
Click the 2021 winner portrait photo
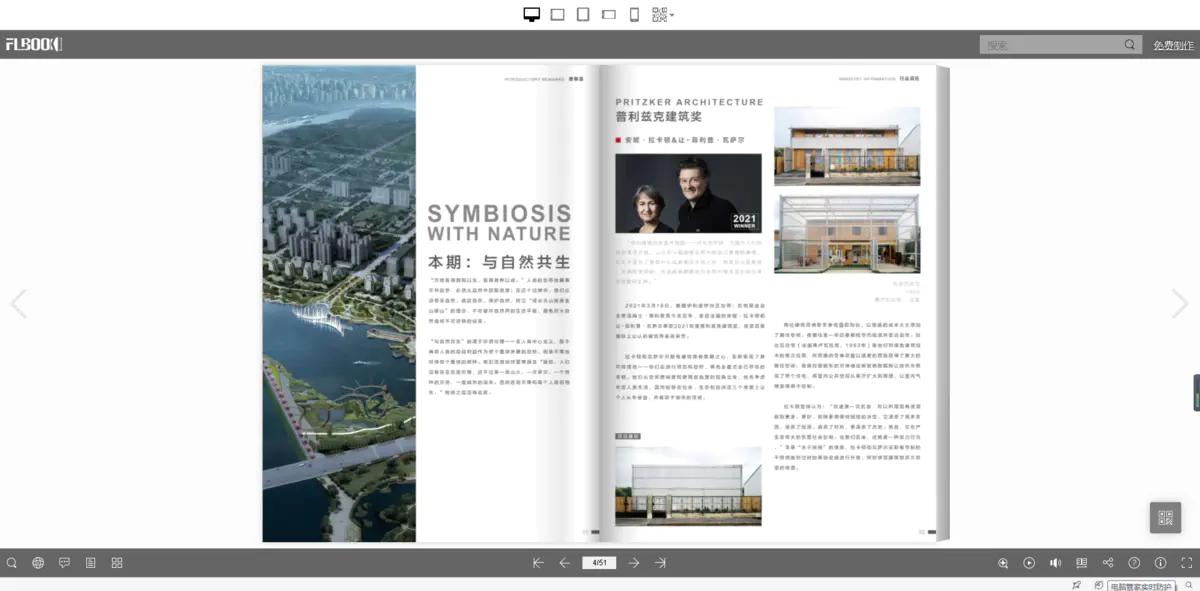(x=688, y=193)
